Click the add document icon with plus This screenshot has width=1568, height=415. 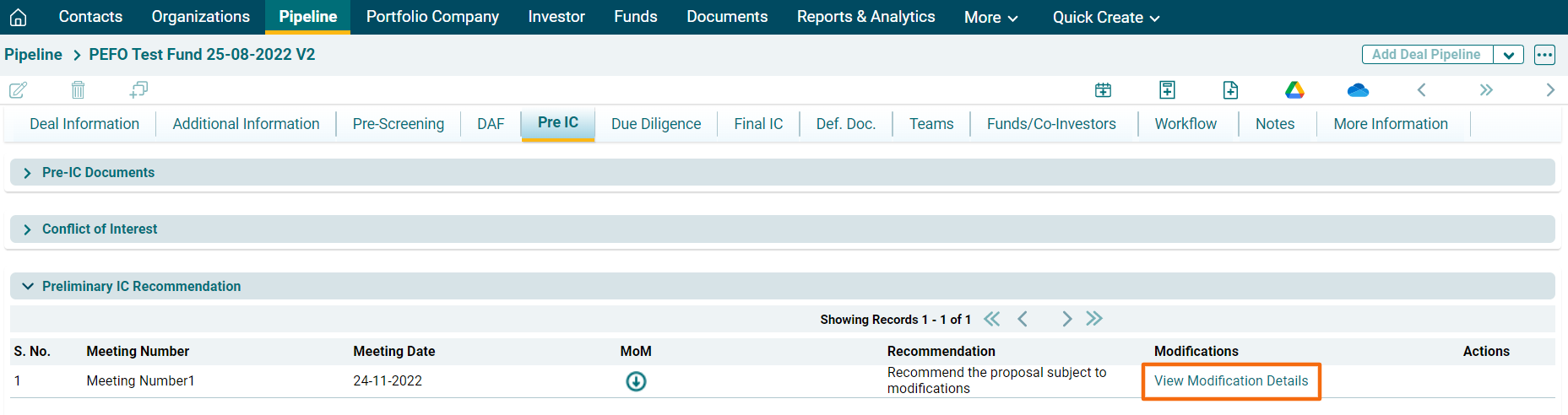click(x=1230, y=89)
